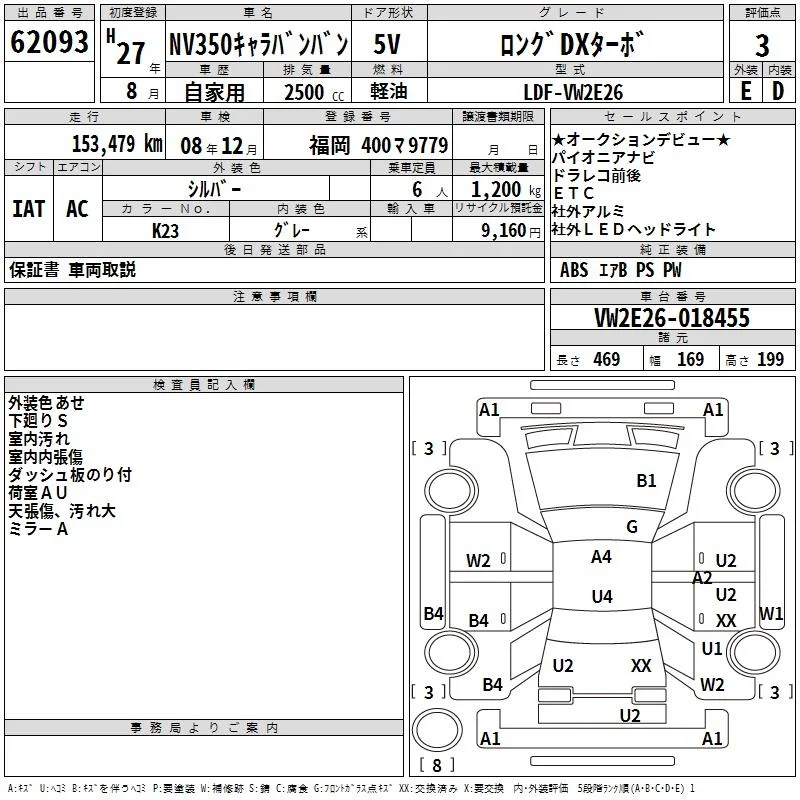Click the height value 199
Viewport: 800px width, 800px height.
(x=770, y=359)
